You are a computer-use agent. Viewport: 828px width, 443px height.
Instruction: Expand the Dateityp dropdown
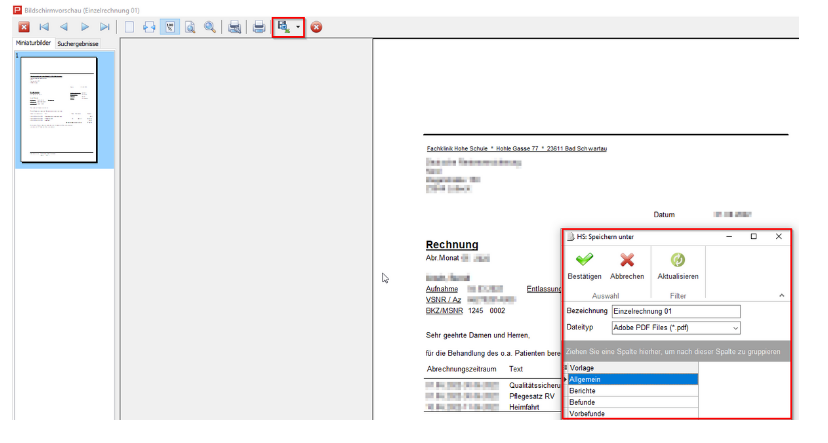click(x=736, y=327)
